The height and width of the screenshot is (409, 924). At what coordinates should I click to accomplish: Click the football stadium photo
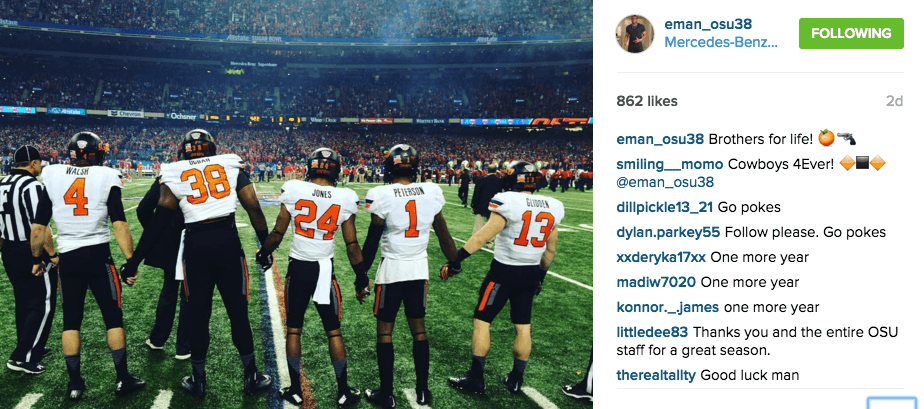pos(296,204)
